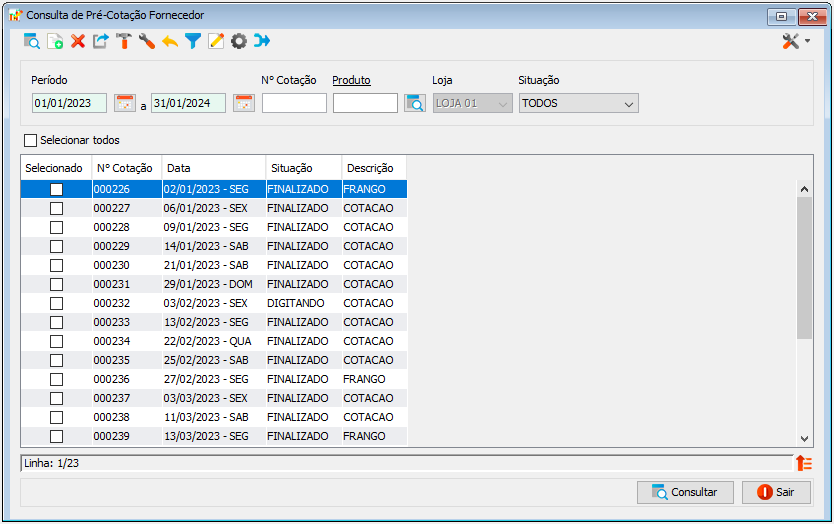Sort by the Data column header
Image resolution: width=834 pixels, height=524 pixels.
pyautogui.click(x=214, y=168)
